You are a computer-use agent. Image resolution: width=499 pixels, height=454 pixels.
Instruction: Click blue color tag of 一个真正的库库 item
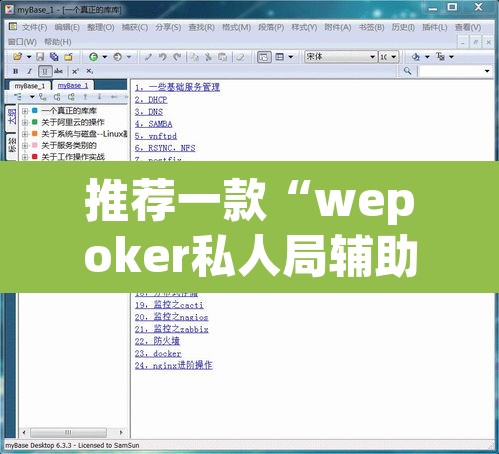pyautogui.click(x=35, y=110)
